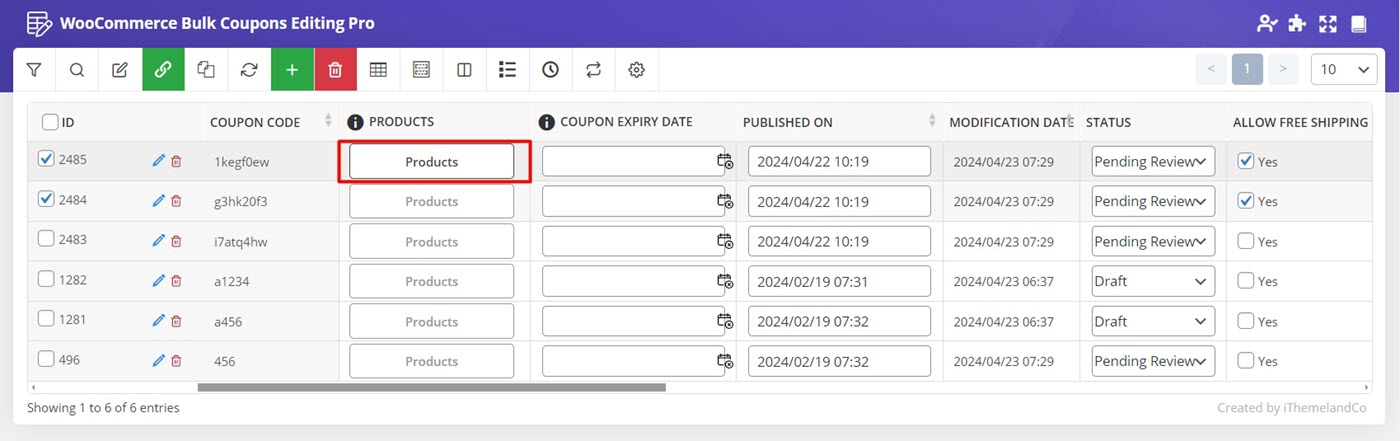The height and width of the screenshot is (441, 1400).
Task: Check the row checkbox for coupon 1282
Action: coord(46,279)
